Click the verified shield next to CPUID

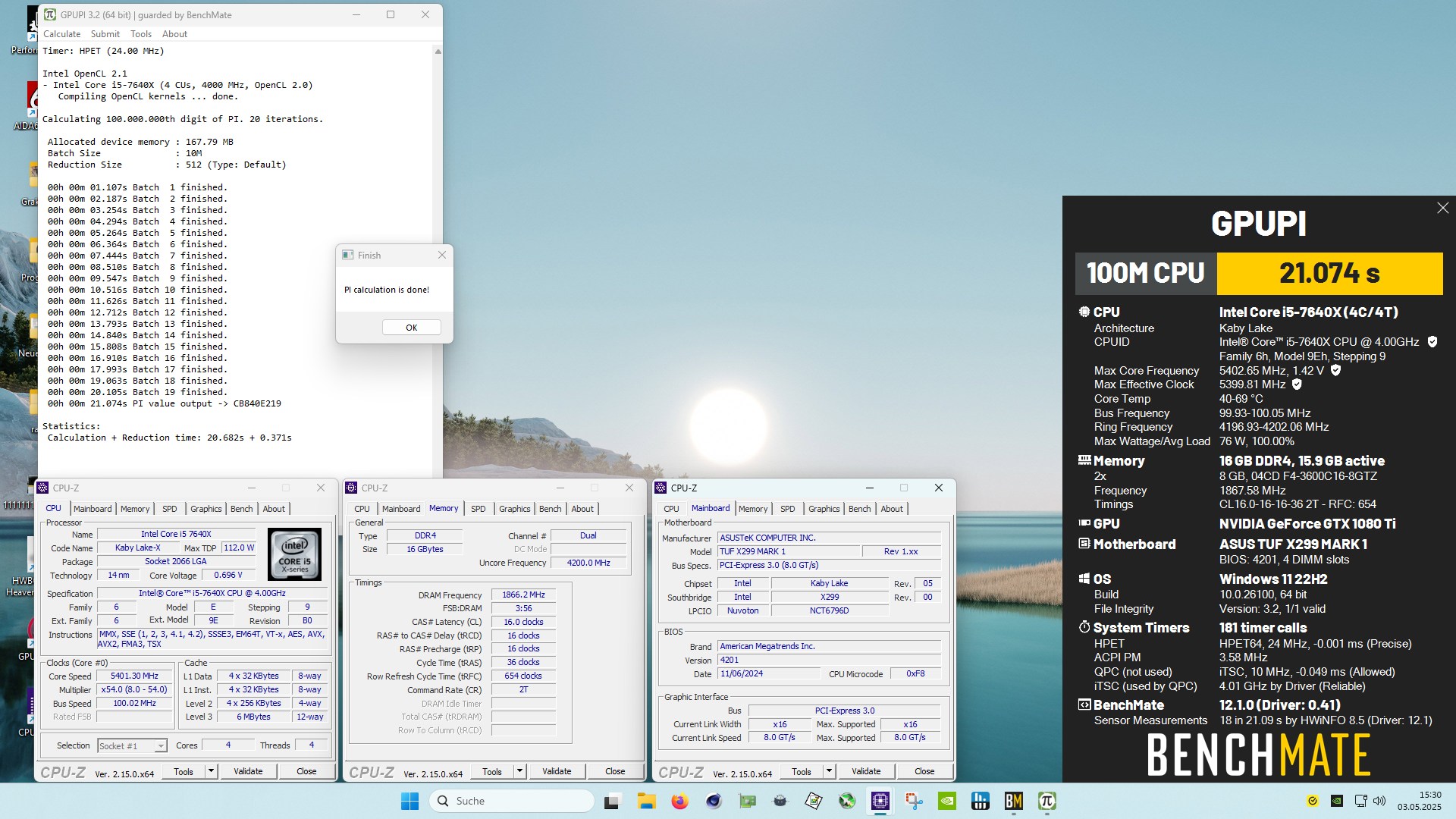[x=1432, y=342]
